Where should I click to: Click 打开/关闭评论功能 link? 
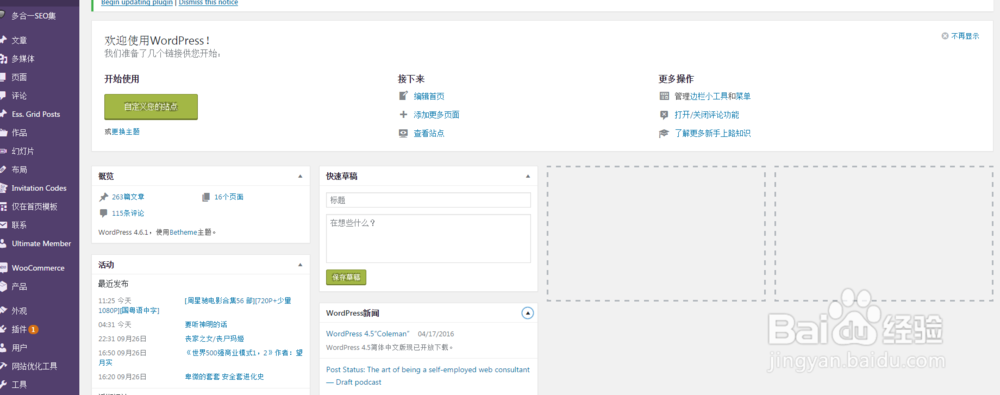(x=707, y=115)
